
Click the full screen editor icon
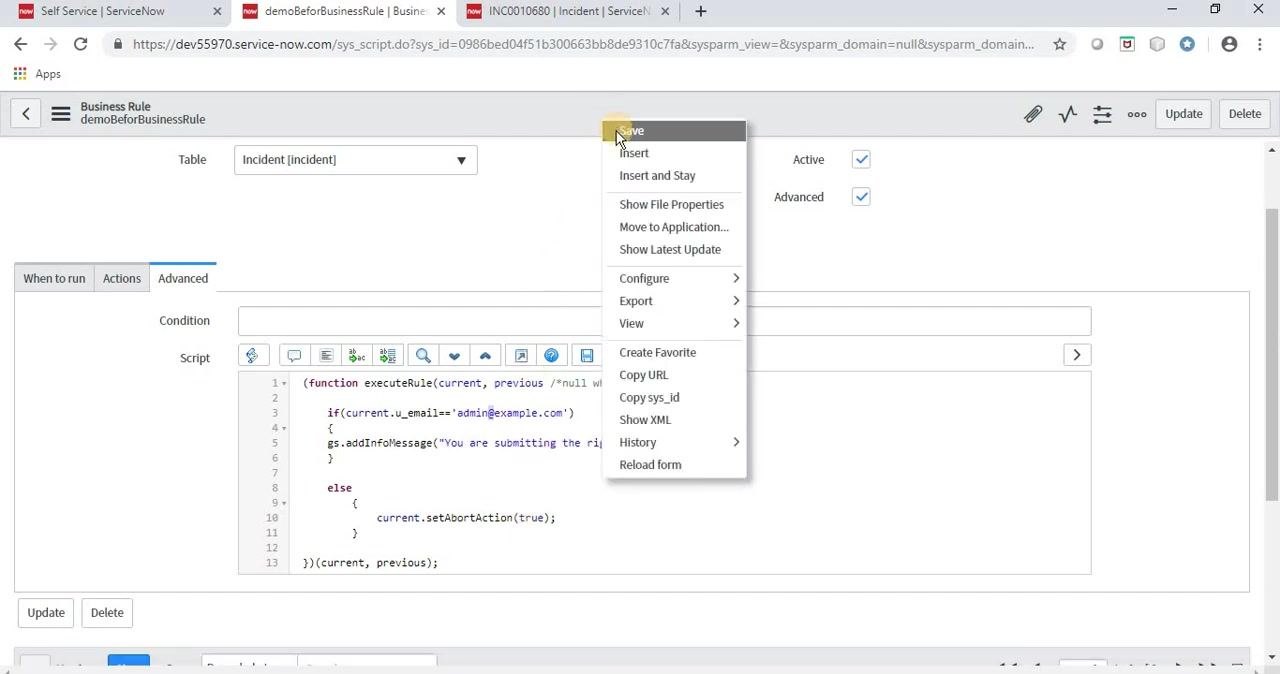click(520, 355)
